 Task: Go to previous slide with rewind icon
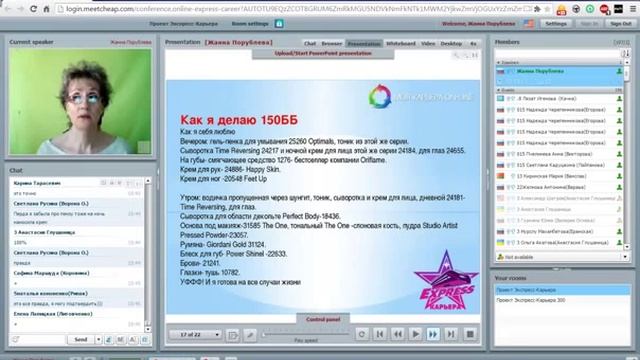(398, 334)
